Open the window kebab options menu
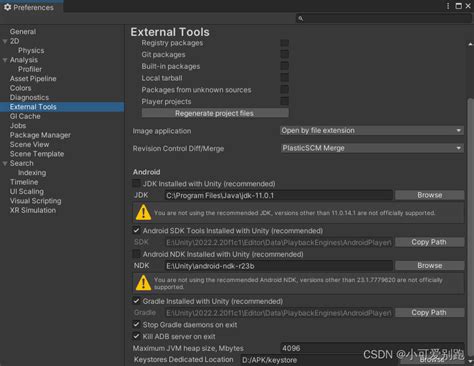 pyautogui.click(x=448, y=6)
